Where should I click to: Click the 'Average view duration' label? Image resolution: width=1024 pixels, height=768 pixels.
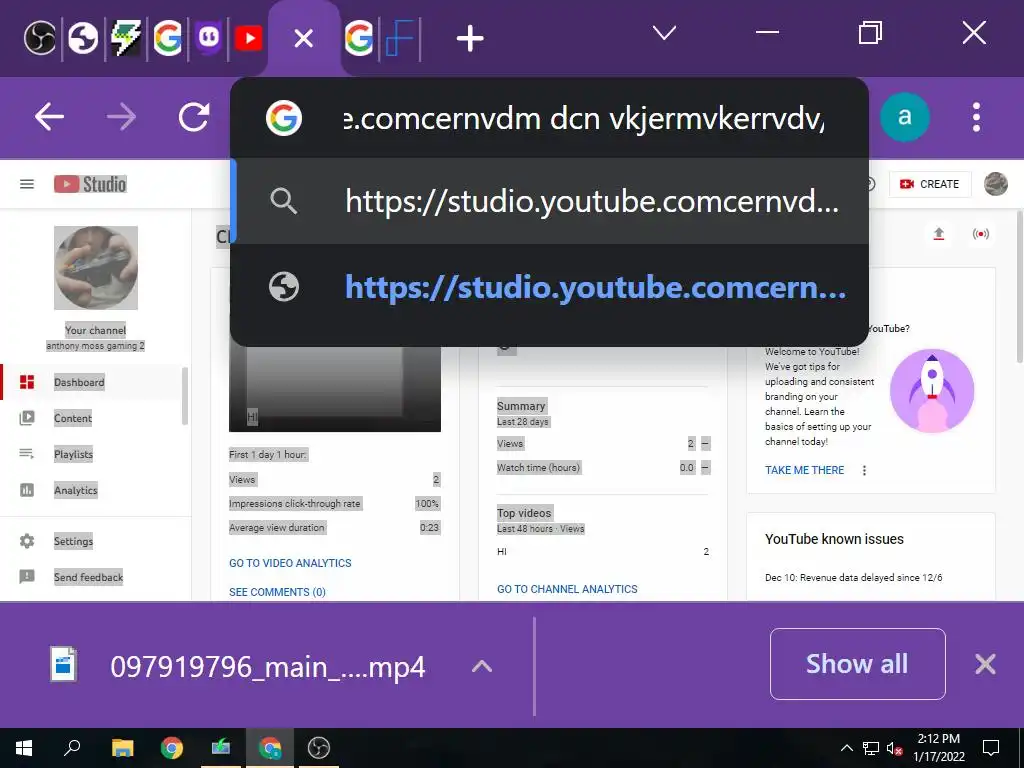pyautogui.click(x=277, y=528)
